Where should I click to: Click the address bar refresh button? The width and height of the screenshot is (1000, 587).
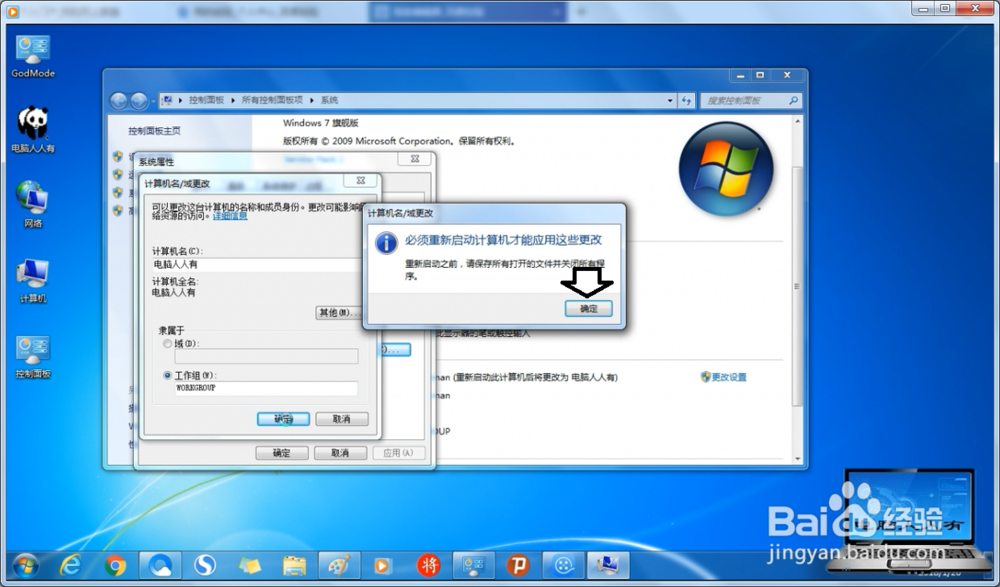click(x=686, y=100)
